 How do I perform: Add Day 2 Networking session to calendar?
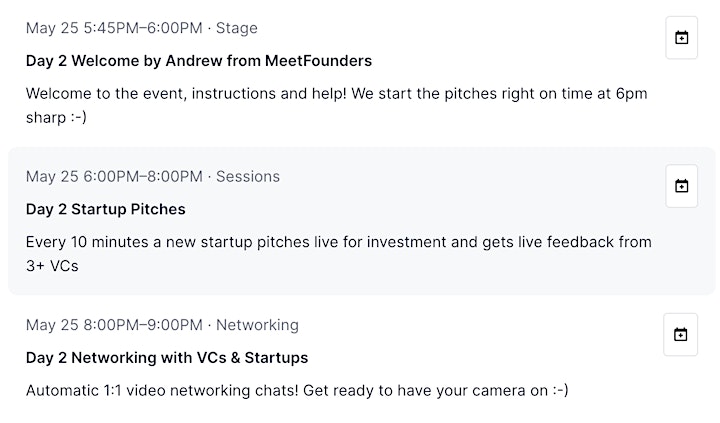[x=681, y=334]
